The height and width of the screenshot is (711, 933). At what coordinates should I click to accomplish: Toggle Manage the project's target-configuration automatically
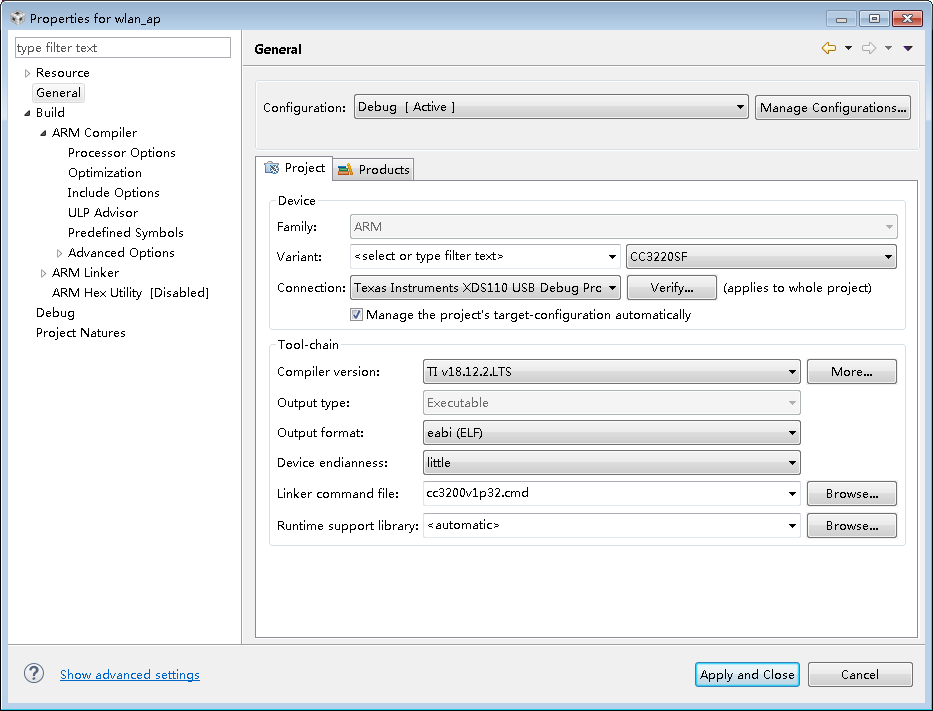pyautogui.click(x=357, y=315)
